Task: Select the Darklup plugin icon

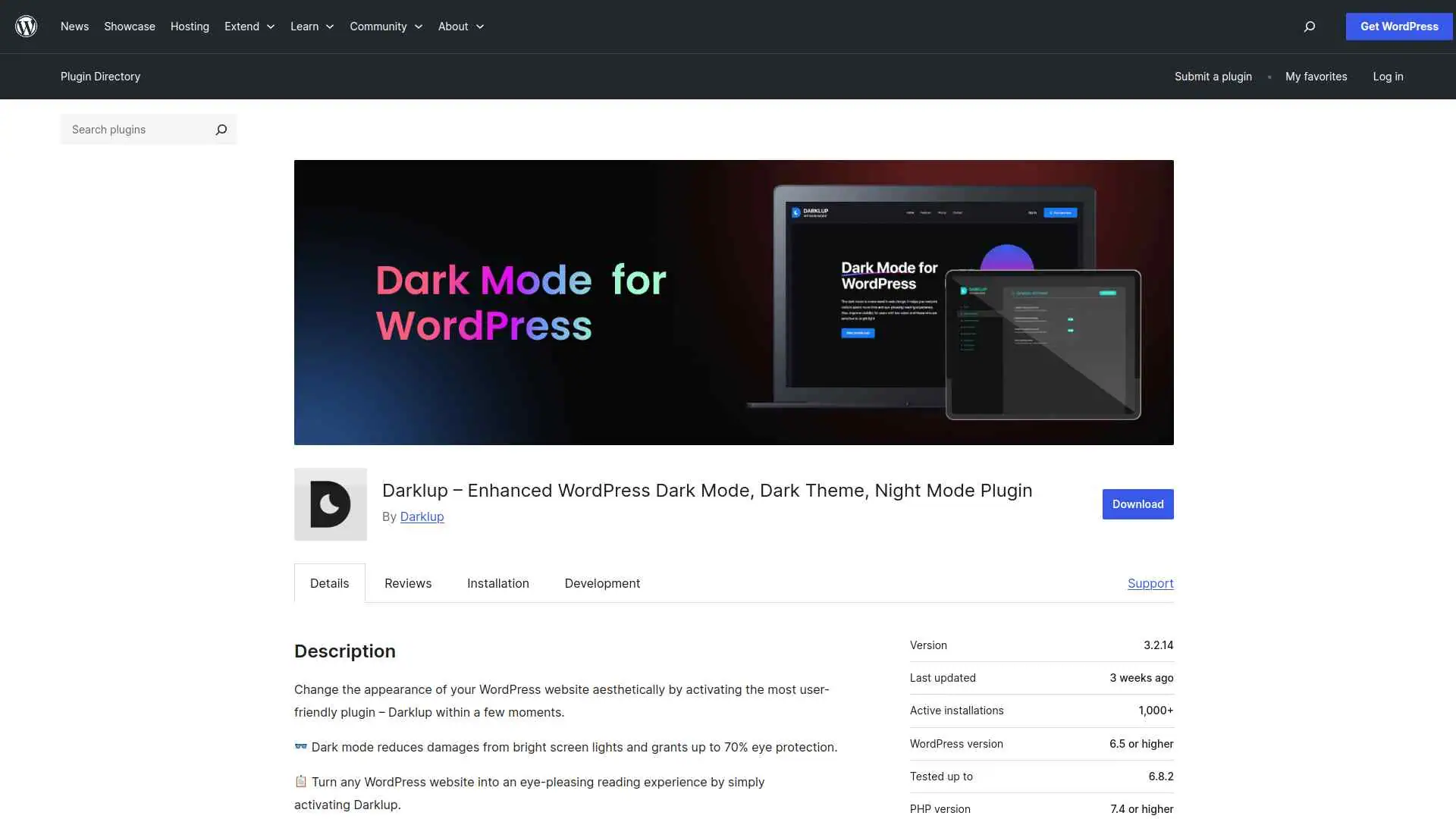Action: tap(330, 504)
